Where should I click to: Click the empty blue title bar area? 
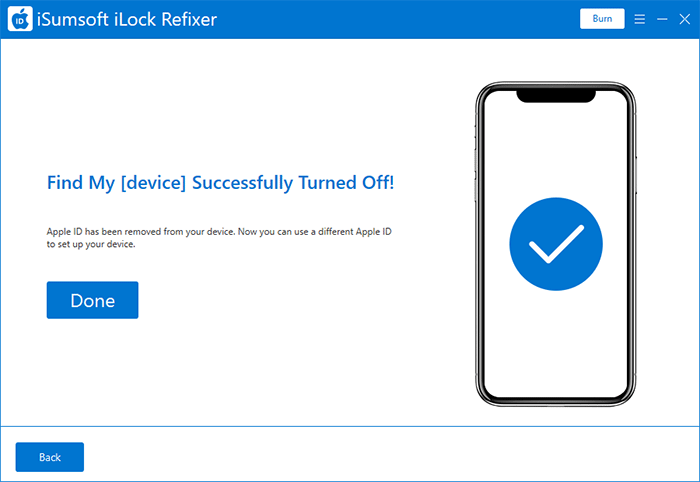[397, 19]
